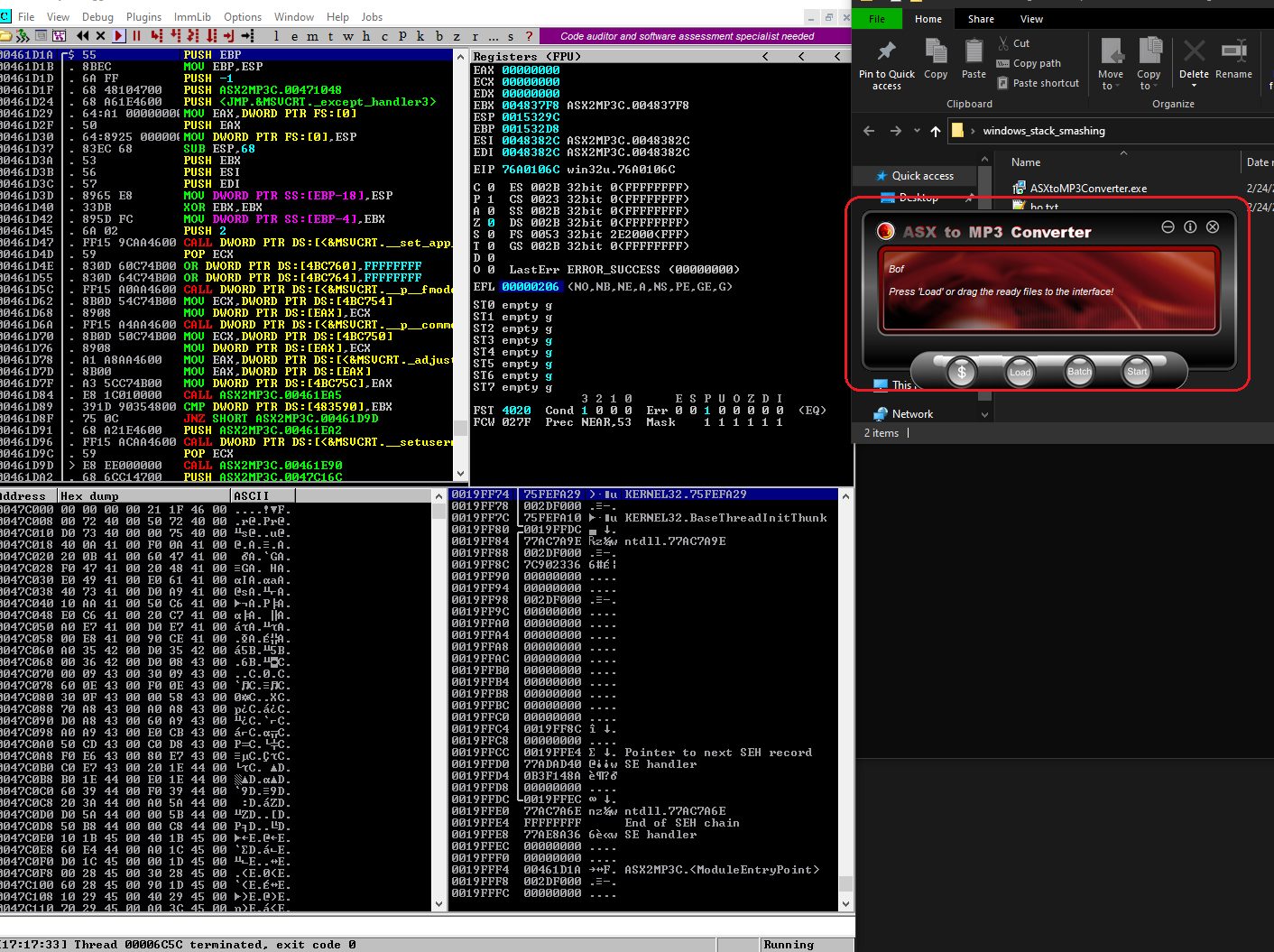Viewport: 1274px width, 952px height.
Task: Click Paste shortcut in the ribbon
Action: pyautogui.click(x=1038, y=83)
